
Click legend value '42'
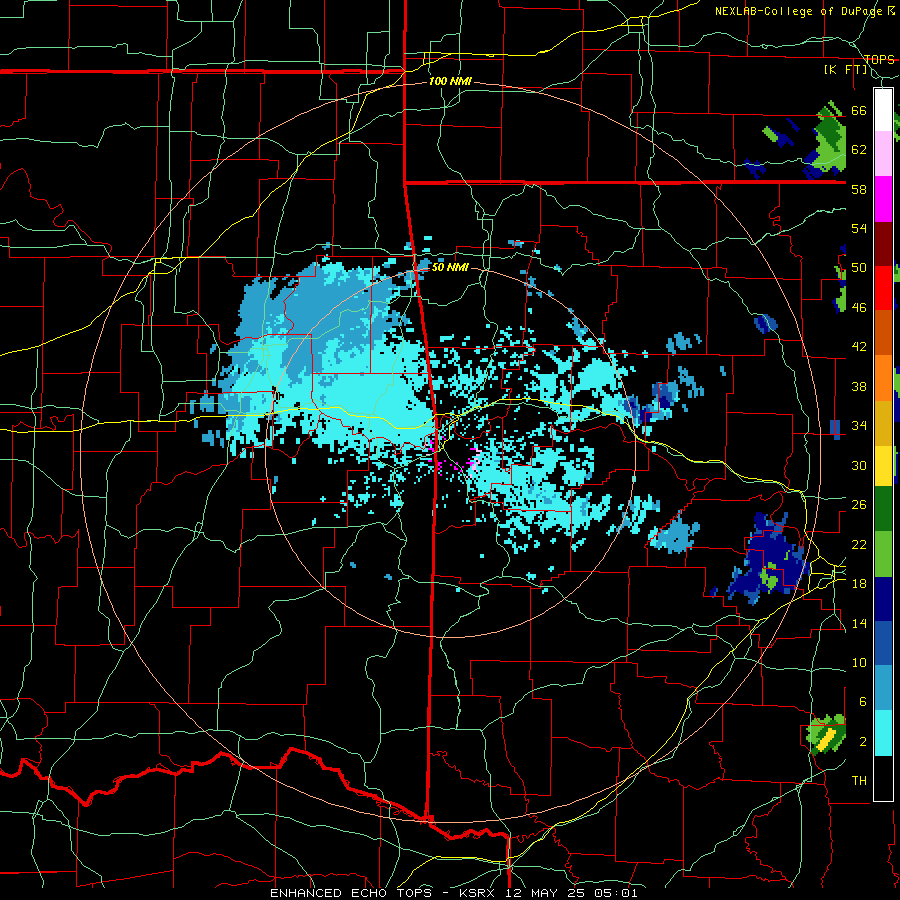click(x=859, y=347)
